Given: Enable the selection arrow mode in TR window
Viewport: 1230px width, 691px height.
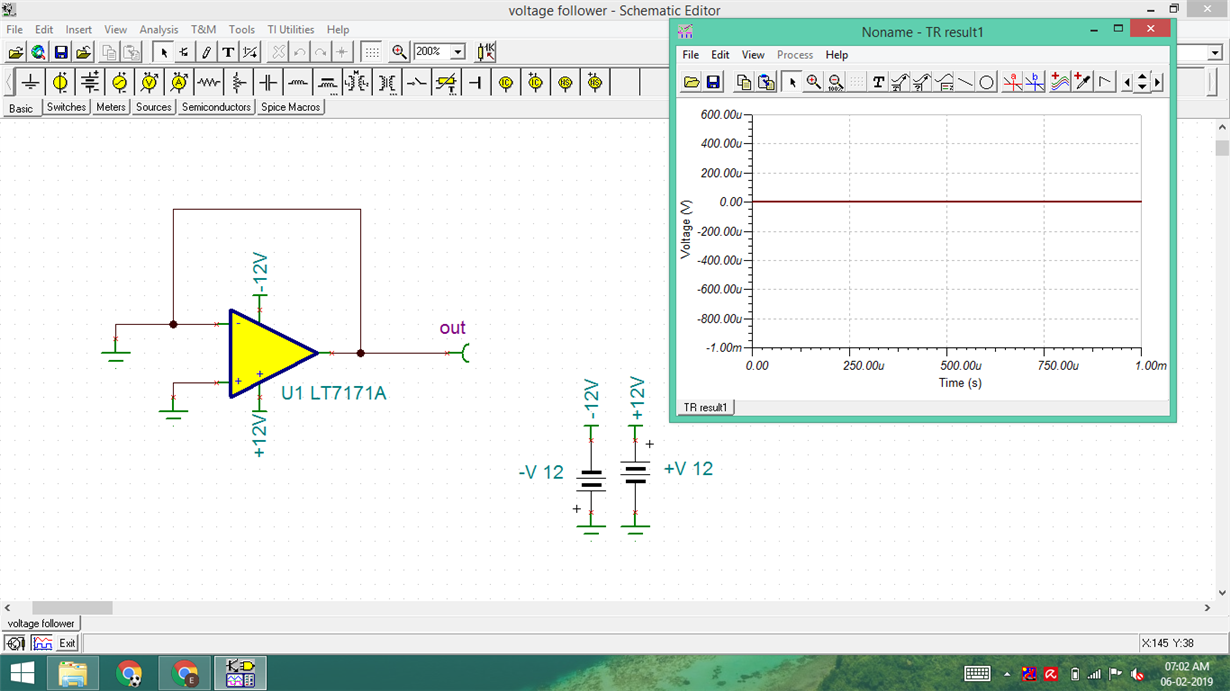Looking at the screenshot, I should pyautogui.click(x=792, y=82).
